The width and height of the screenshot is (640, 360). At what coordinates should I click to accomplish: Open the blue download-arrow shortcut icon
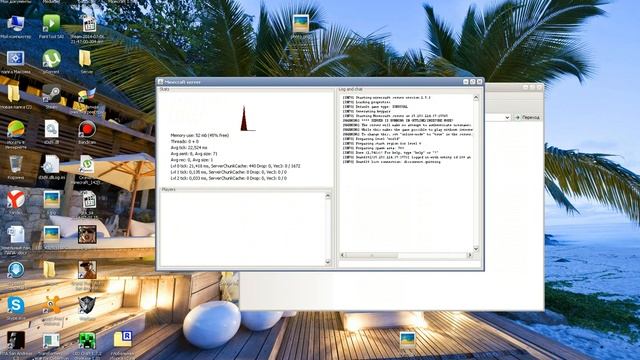point(16,270)
